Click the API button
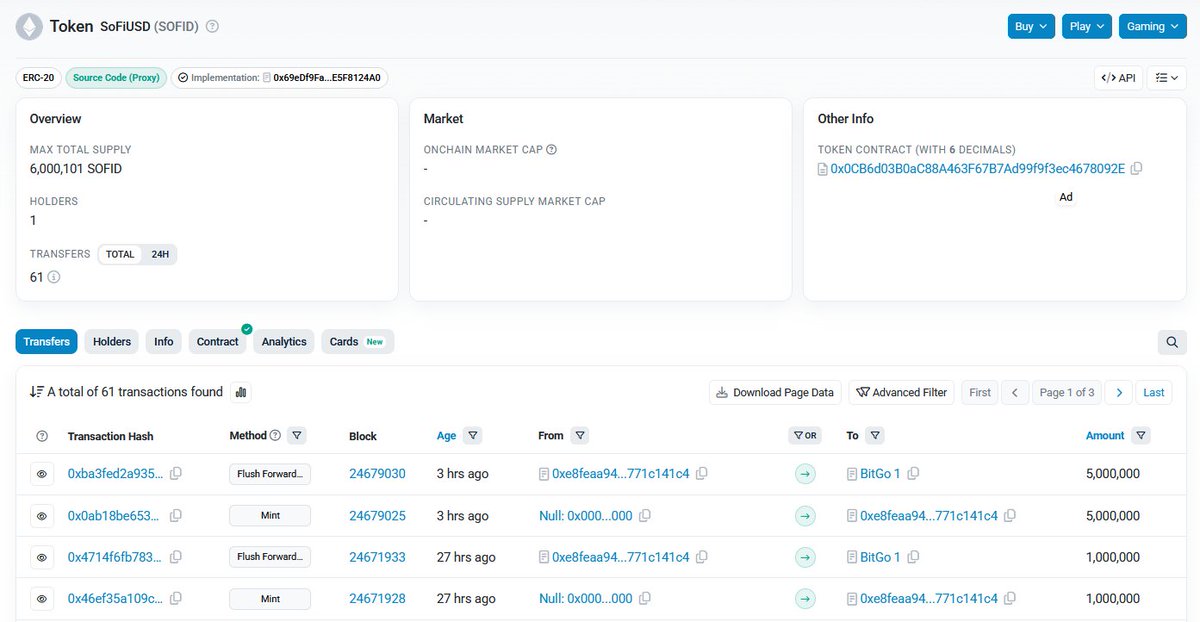 1118,78
